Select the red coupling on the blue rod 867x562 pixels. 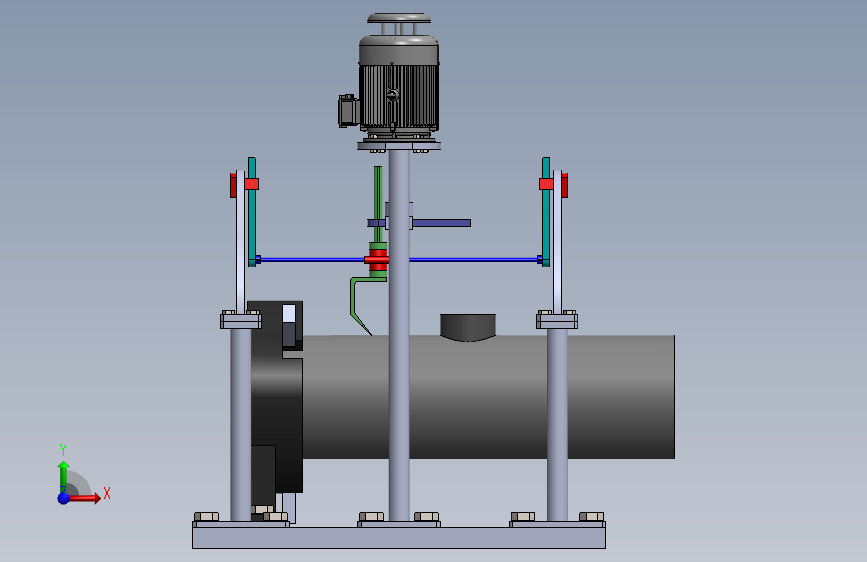click(x=377, y=259)
